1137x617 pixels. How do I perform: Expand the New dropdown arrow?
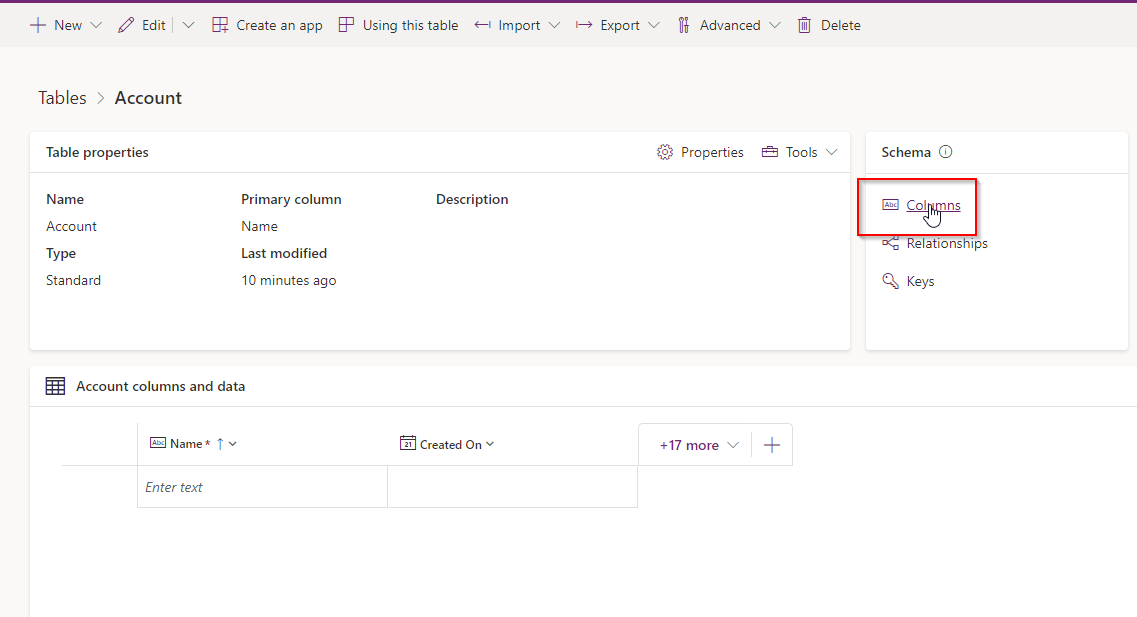[96, 25]
